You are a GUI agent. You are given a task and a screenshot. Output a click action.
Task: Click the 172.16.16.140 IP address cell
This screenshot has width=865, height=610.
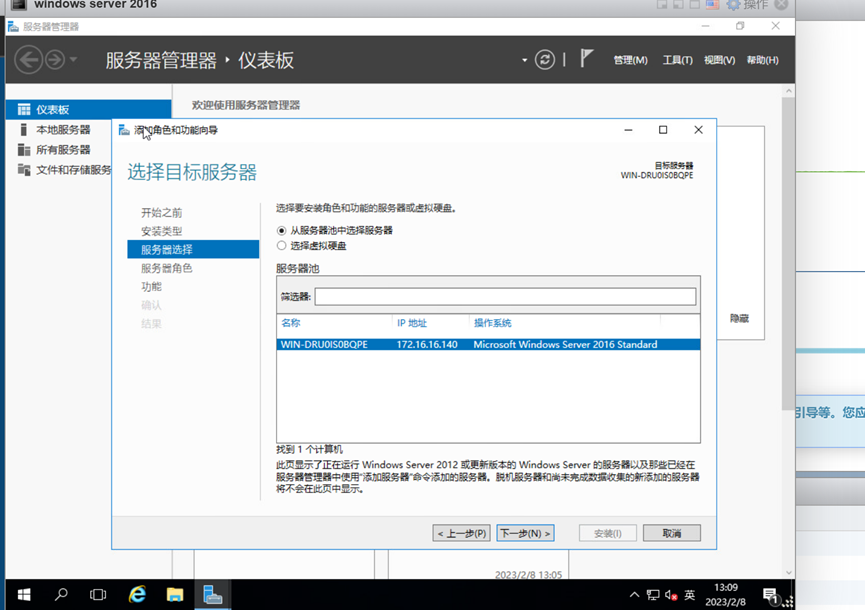point(427,344)
